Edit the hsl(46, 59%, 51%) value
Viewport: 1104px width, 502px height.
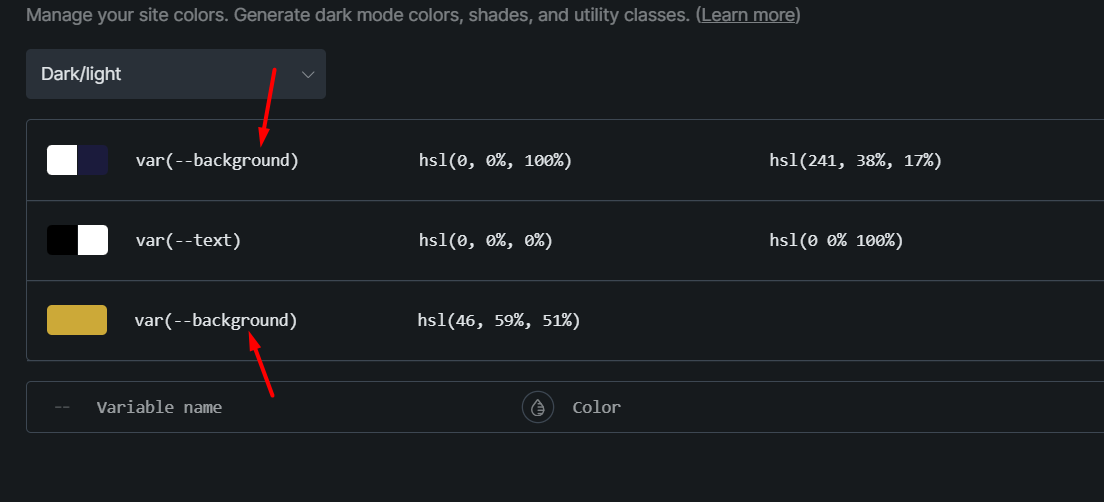pyautogui.click(x=499, y=320)
